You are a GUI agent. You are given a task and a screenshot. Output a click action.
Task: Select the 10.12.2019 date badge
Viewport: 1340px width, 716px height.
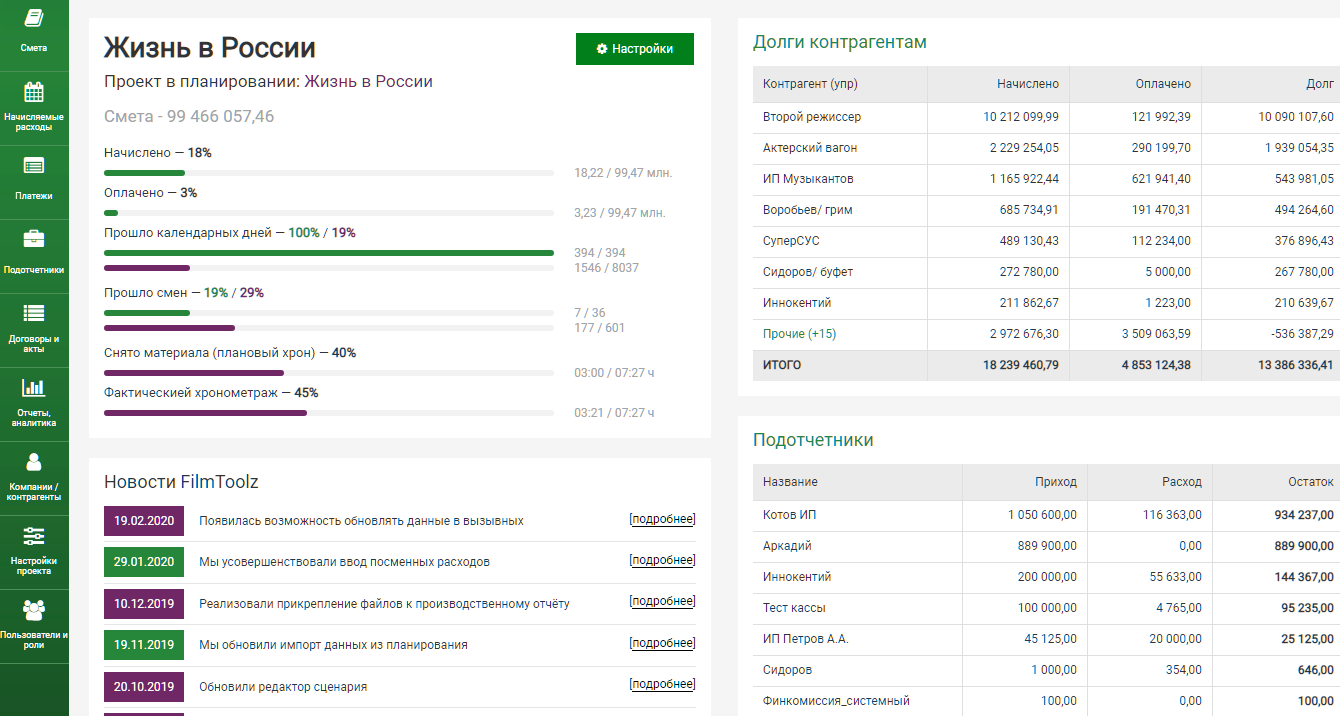point(144,604)
